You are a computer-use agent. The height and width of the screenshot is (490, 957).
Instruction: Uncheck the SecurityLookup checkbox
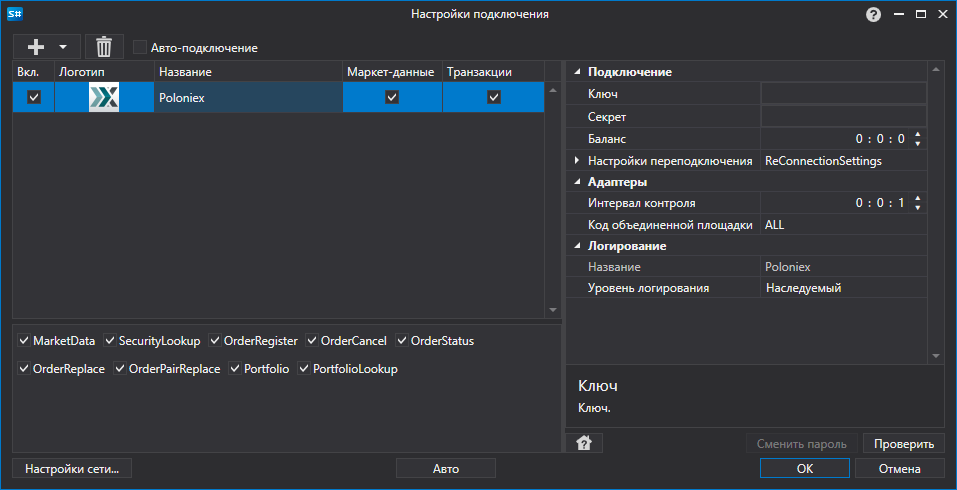click(110, 340)
